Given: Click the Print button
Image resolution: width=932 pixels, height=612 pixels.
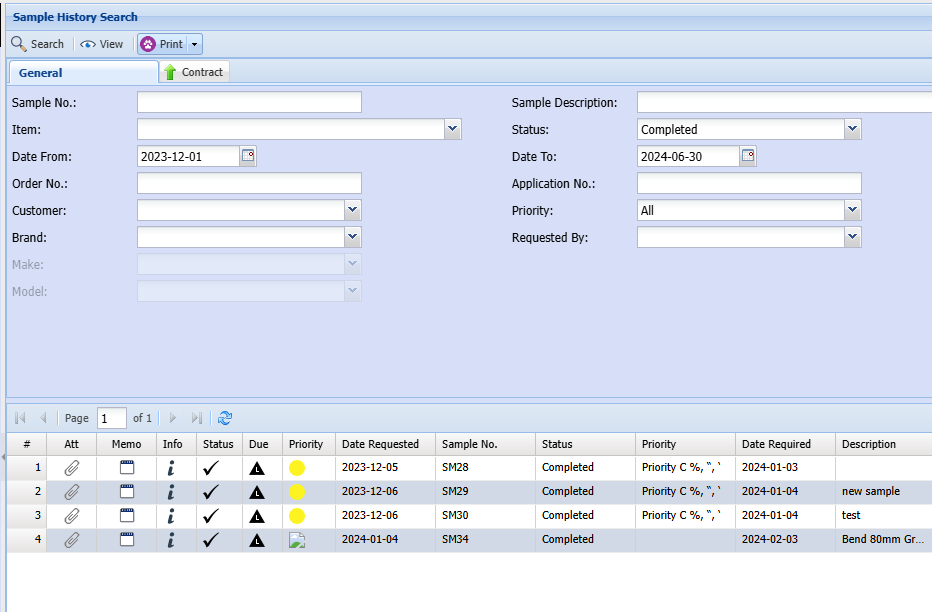Looking at the screenshot, I should coord(162,44).
